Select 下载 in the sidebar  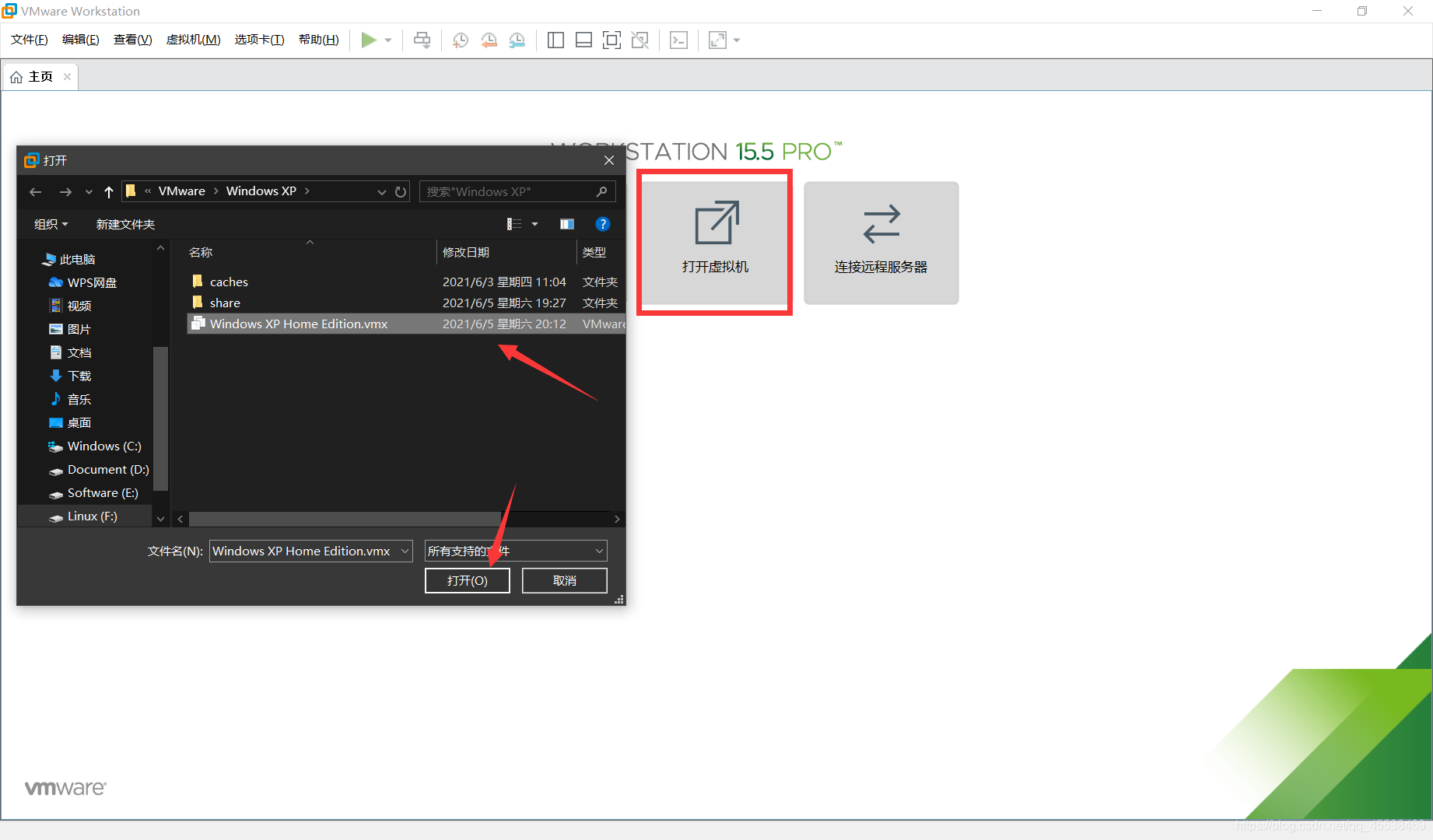(x=71, y=376)
